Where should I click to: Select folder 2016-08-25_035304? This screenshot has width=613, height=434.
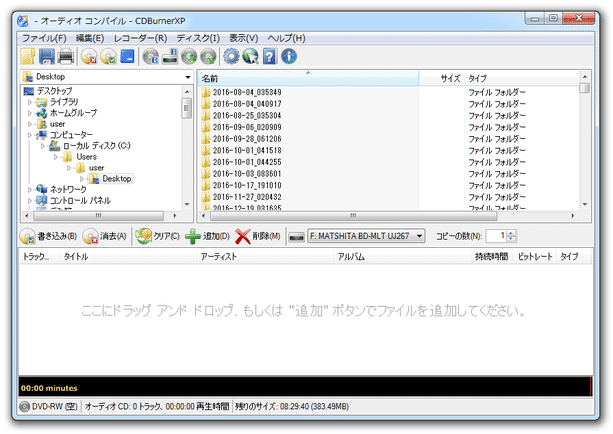coord(247,116)
